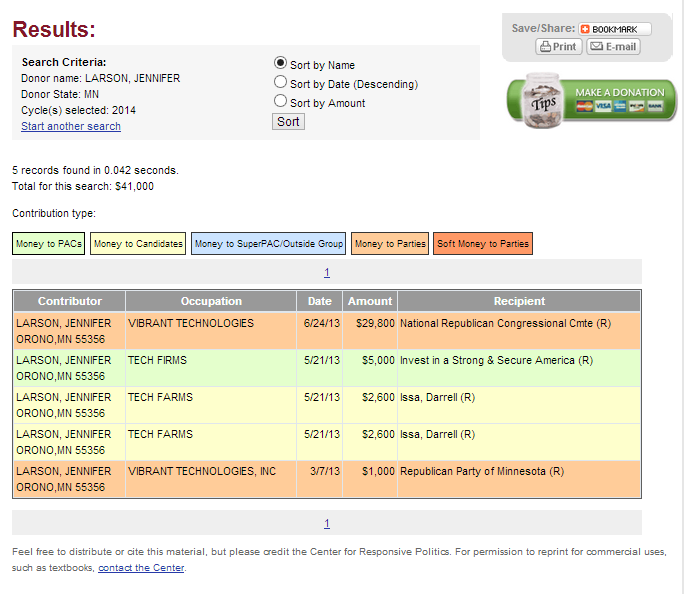Go to page 1 in top pagination

click(327, 272)
